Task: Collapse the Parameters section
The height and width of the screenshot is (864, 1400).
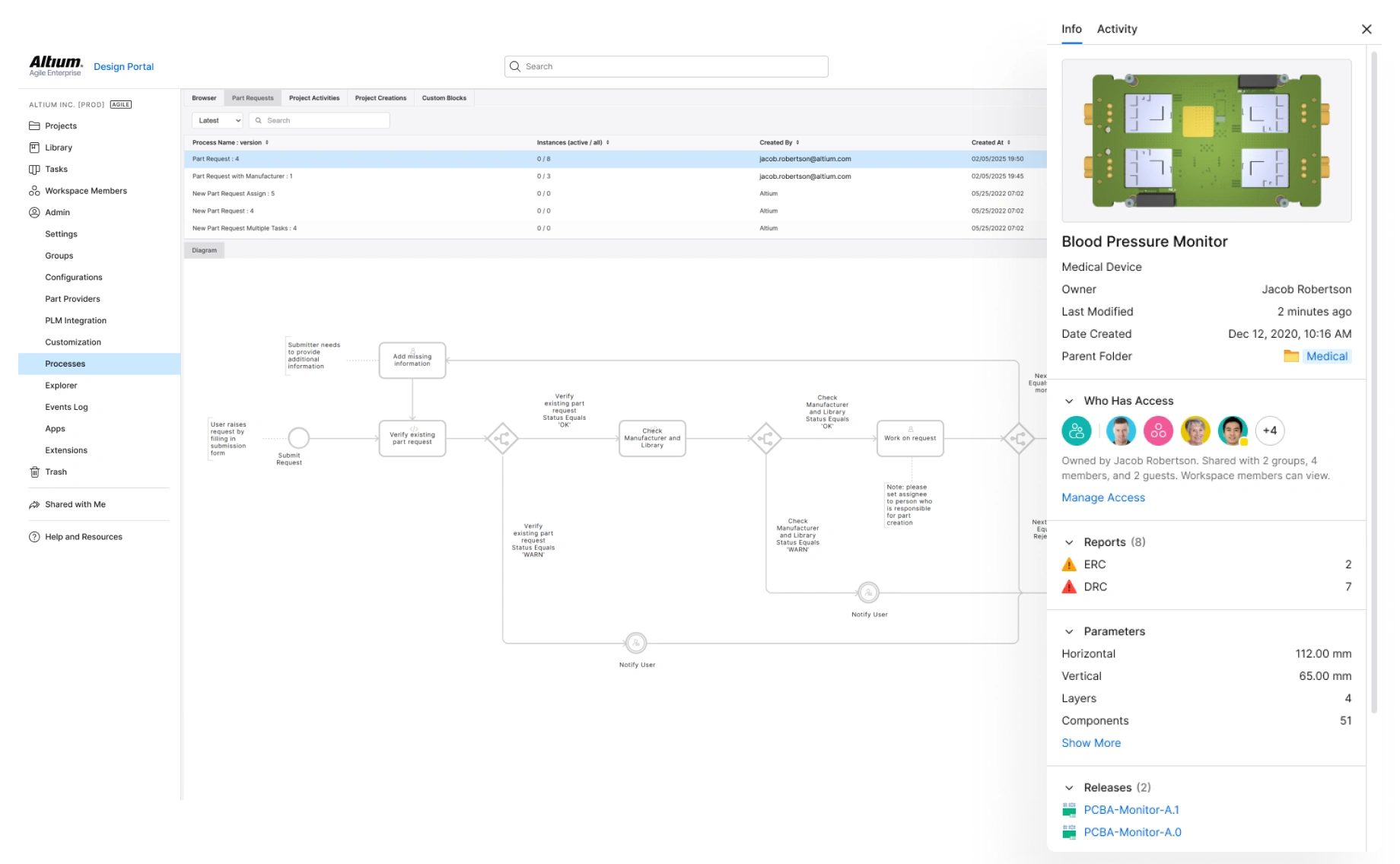Action: tap(1069, 631)
